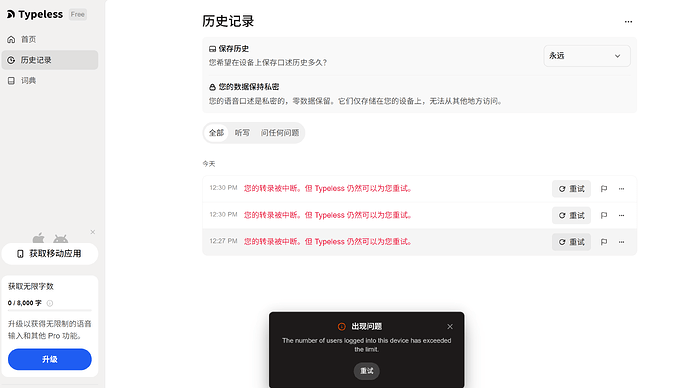Retry the 12:27 PM transcription
This screenshot has height=388, width=690.
point(571,242)
